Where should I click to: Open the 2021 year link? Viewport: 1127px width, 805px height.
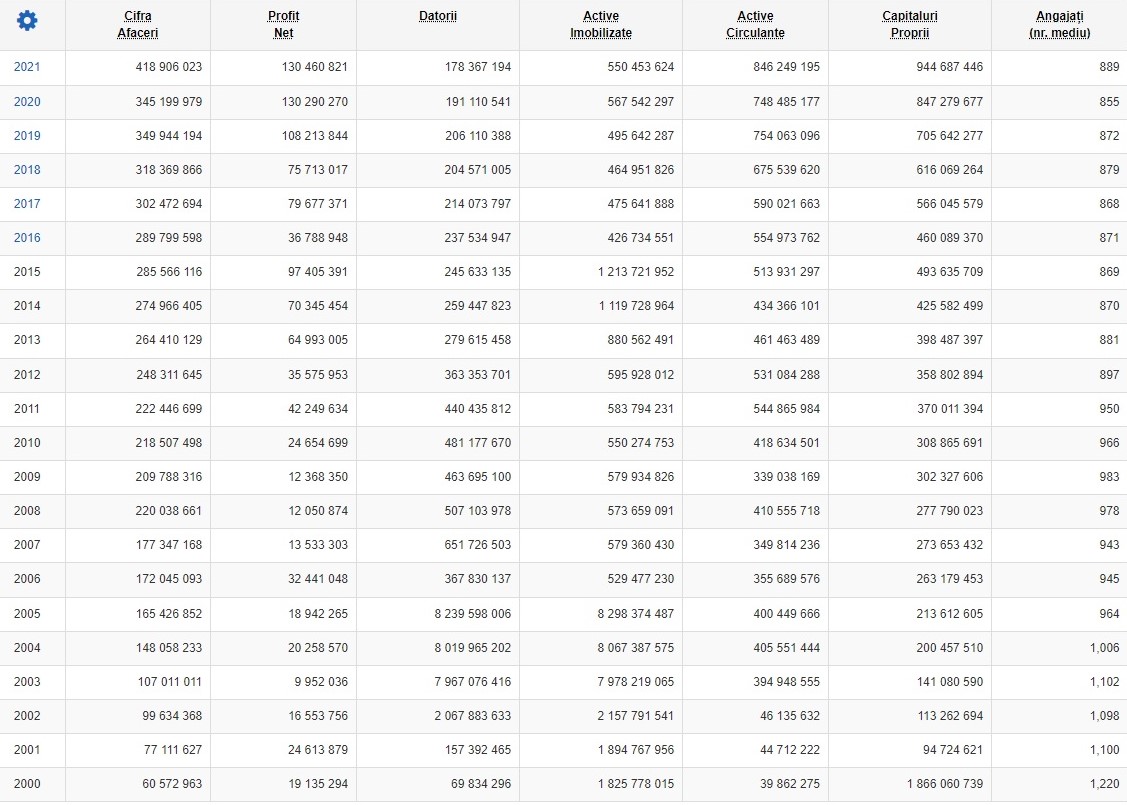pyautogui.click(x=27, y=67)
